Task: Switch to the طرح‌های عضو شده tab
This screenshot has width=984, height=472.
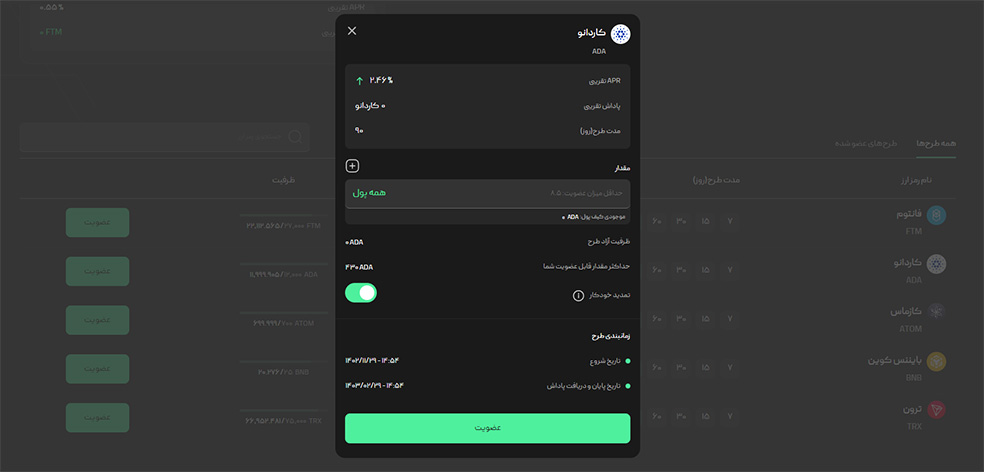Action: tap(866, 143)
